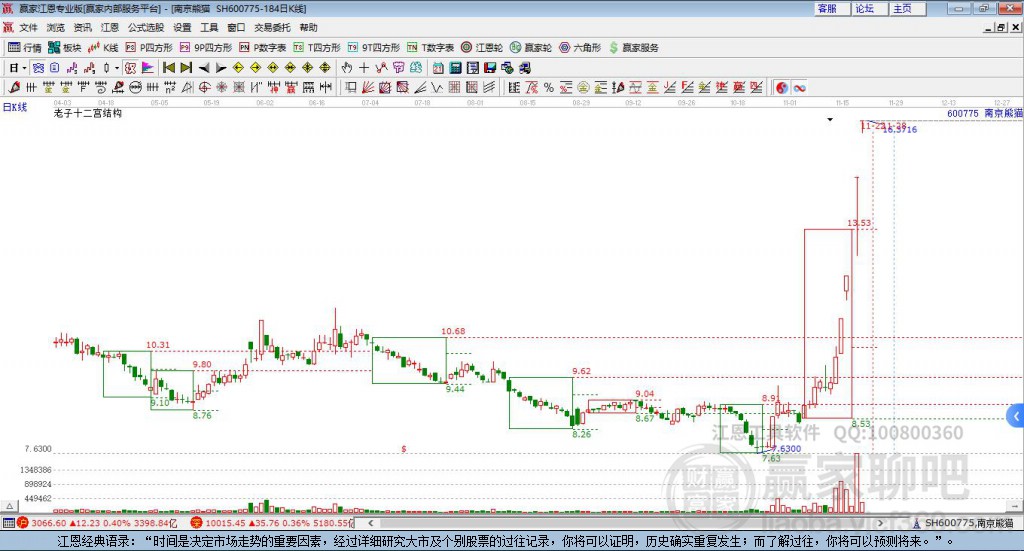The height and width of the screenshot is (551, 1024).
Task: Open the T数字表 time table
Action: coord(430,48)
